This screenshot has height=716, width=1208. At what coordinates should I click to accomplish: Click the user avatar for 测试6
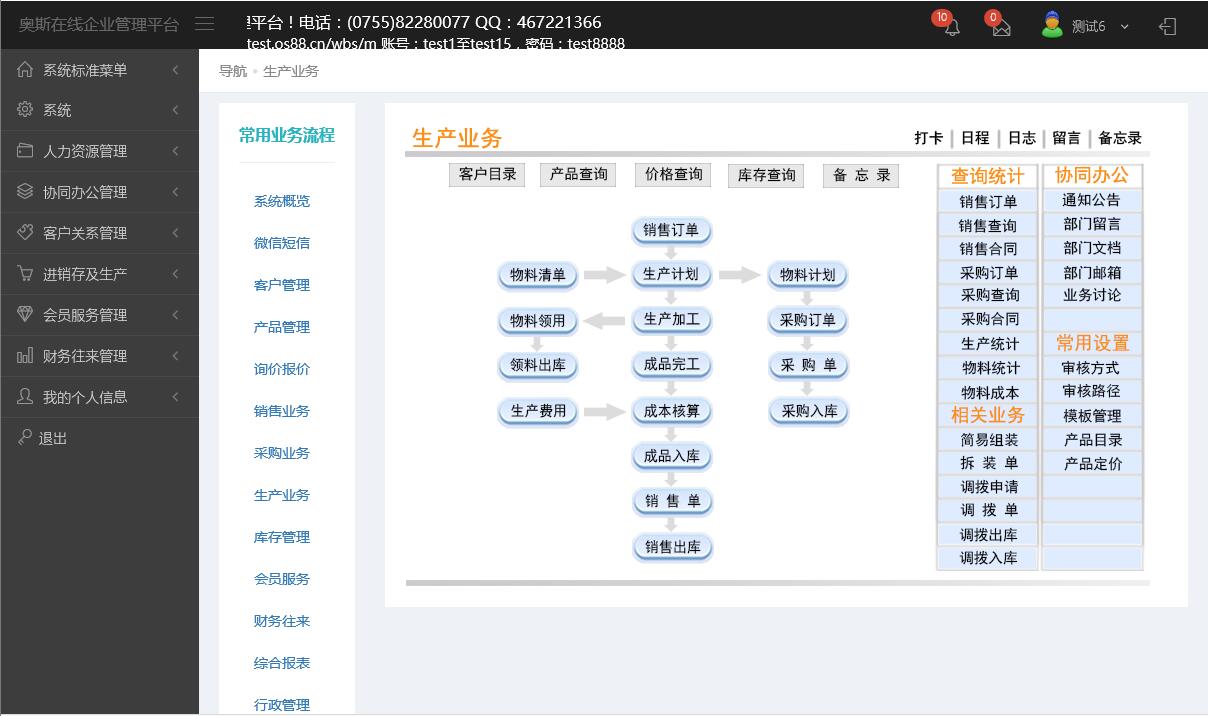1051,25
